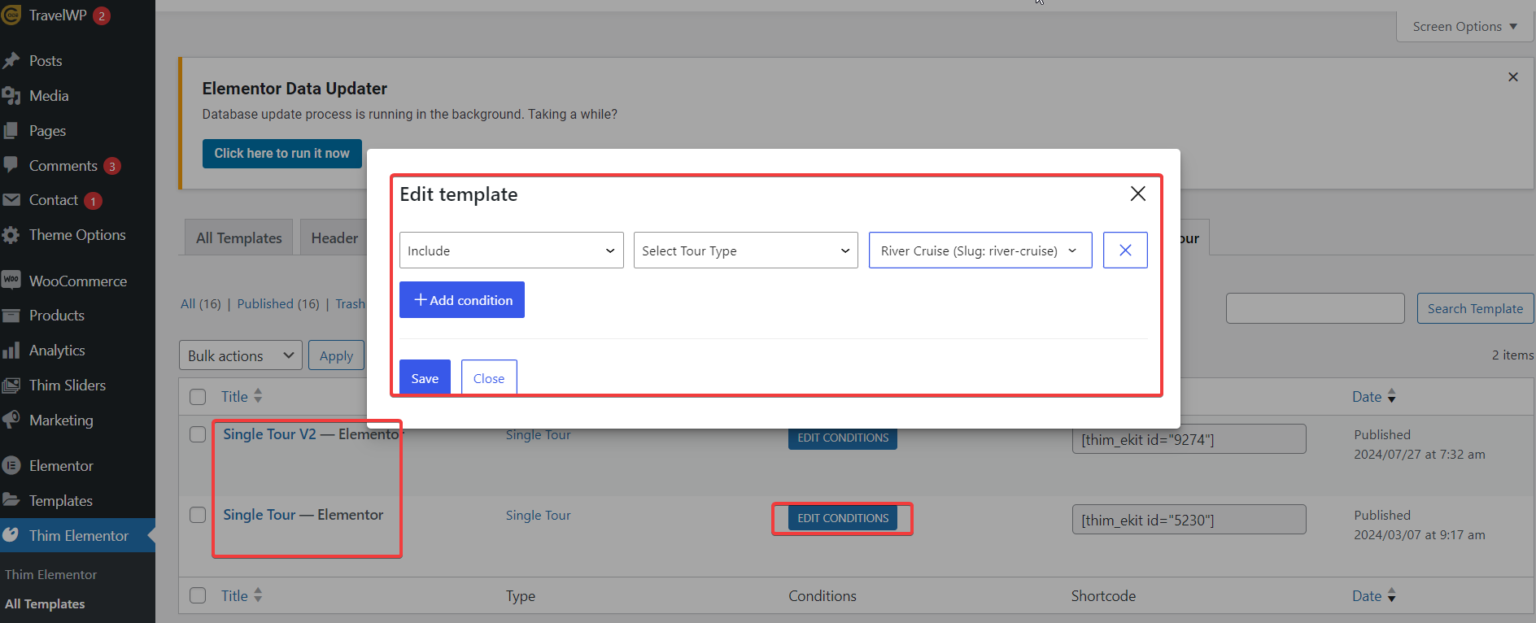Image resolution: width=1536 pixels, height=623 pixels.
Task: Switch to the All Templates tab
Action: coord(239,238)
